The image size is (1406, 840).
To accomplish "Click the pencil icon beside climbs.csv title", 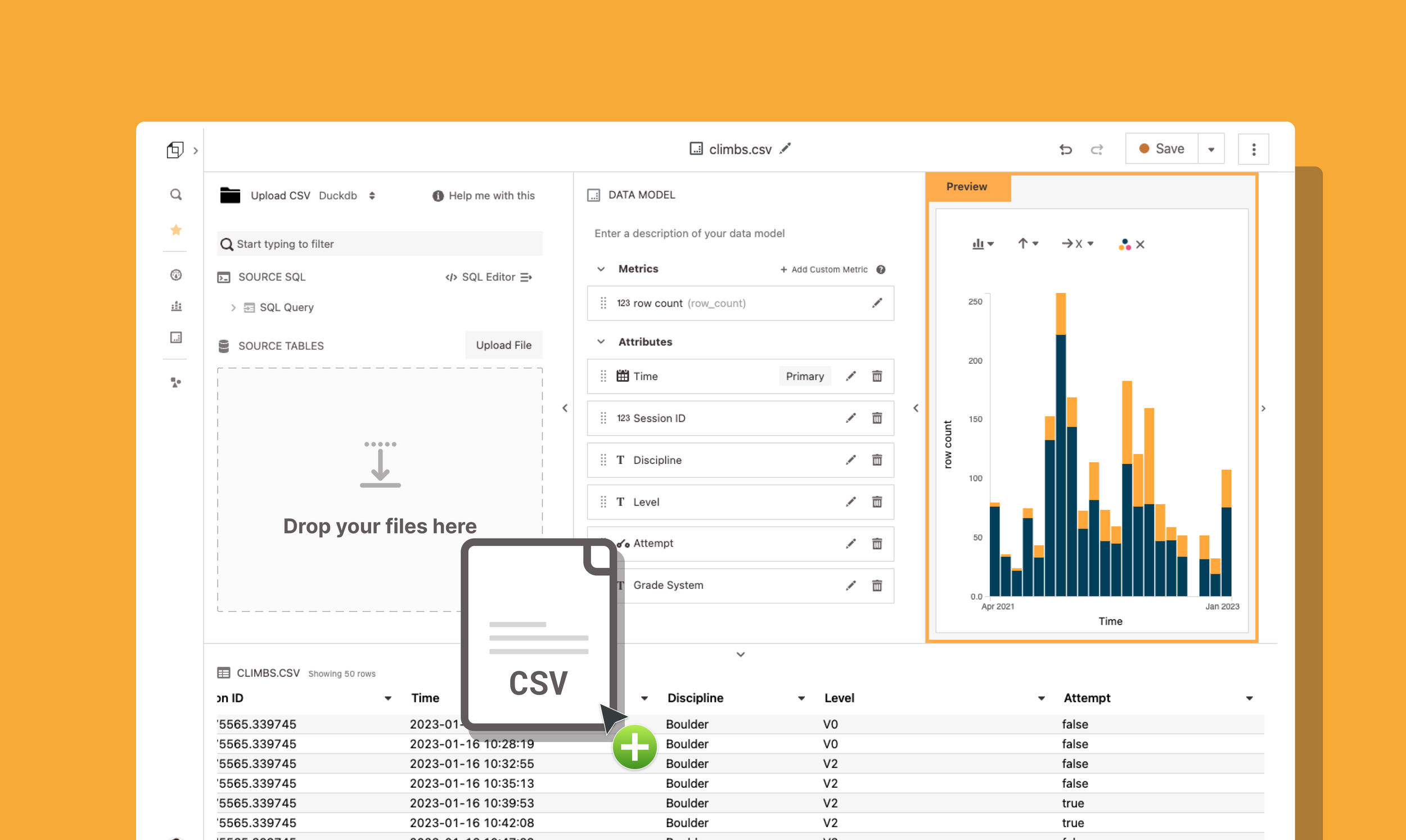I will (785, 149).
